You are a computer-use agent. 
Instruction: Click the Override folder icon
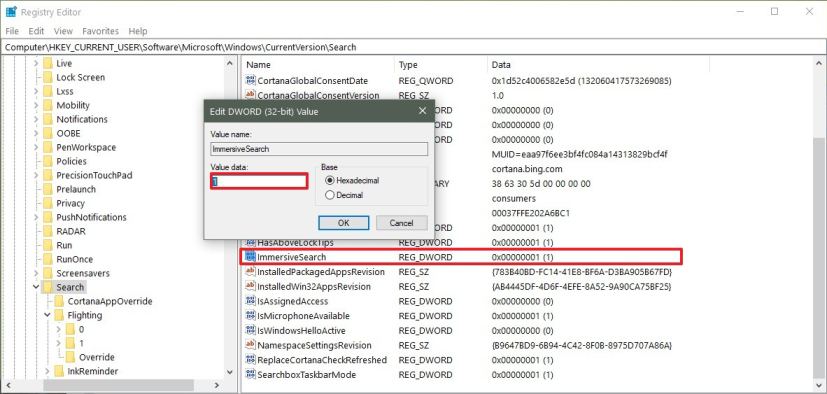(x=70, y=357)
